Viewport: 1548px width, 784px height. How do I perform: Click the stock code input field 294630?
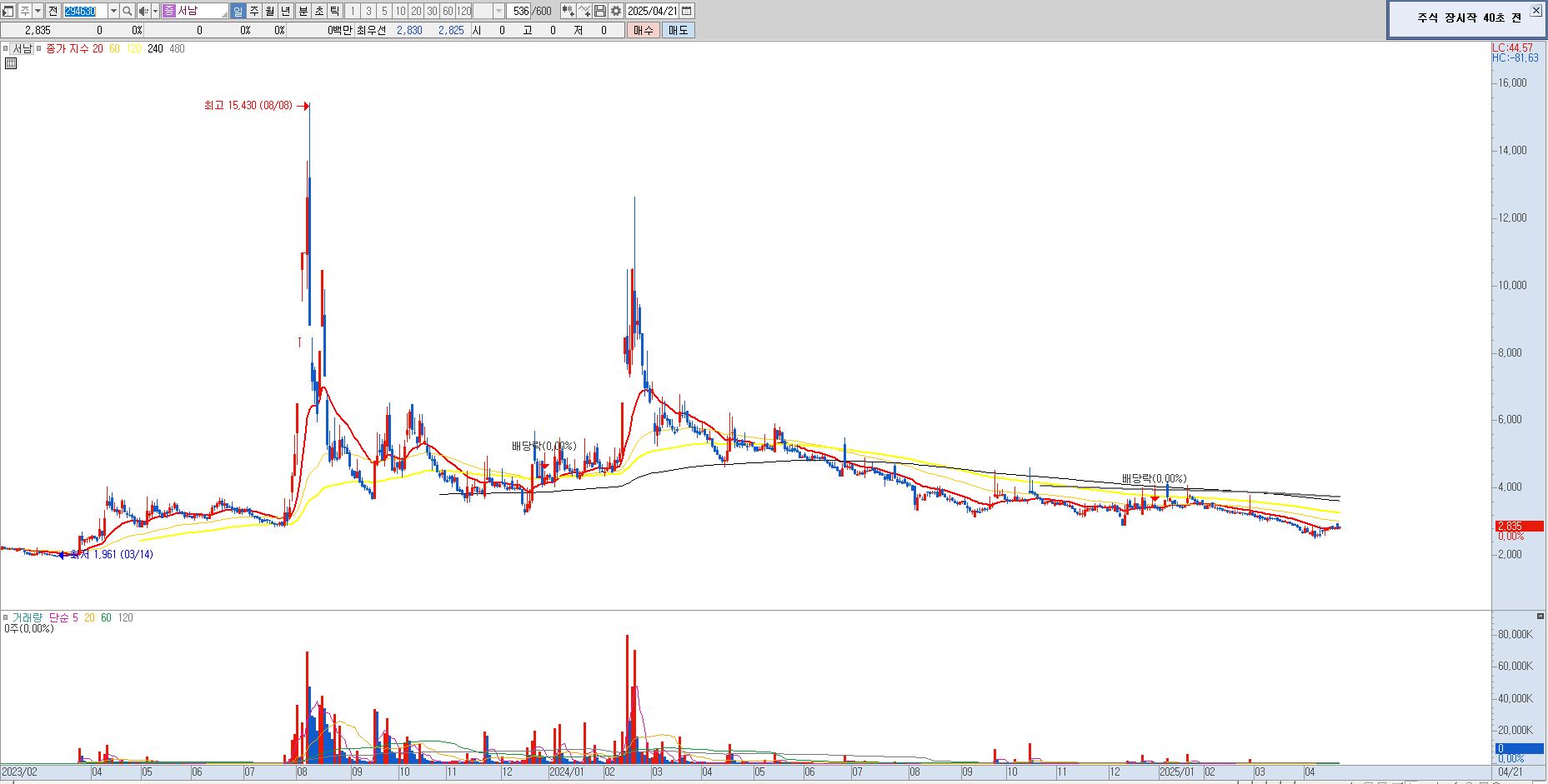86,11
